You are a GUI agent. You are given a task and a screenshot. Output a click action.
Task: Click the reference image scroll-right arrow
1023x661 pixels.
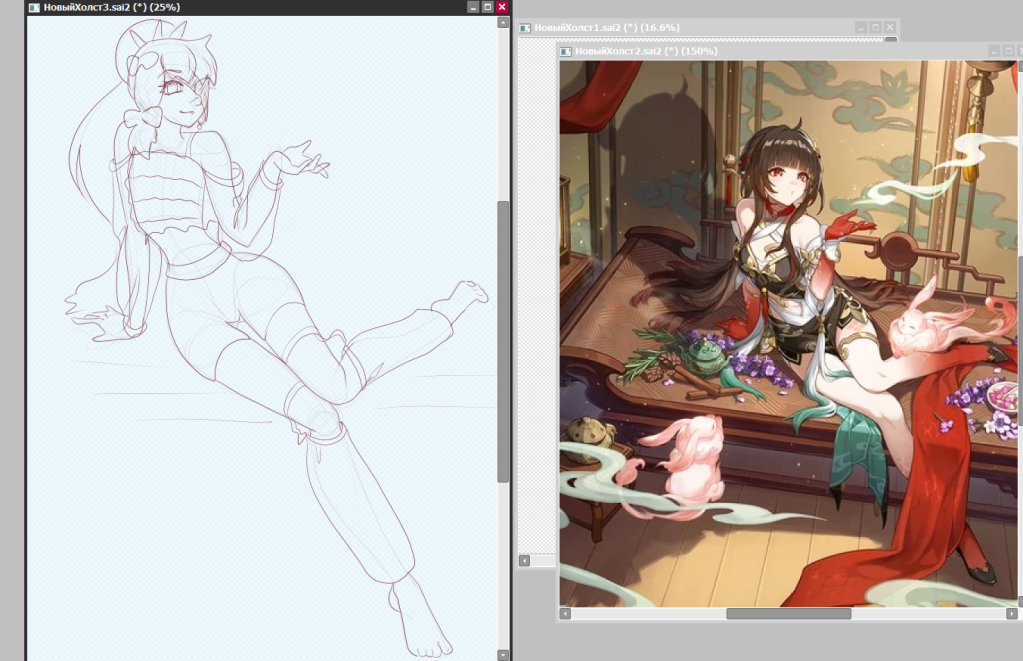[1012, 613]
